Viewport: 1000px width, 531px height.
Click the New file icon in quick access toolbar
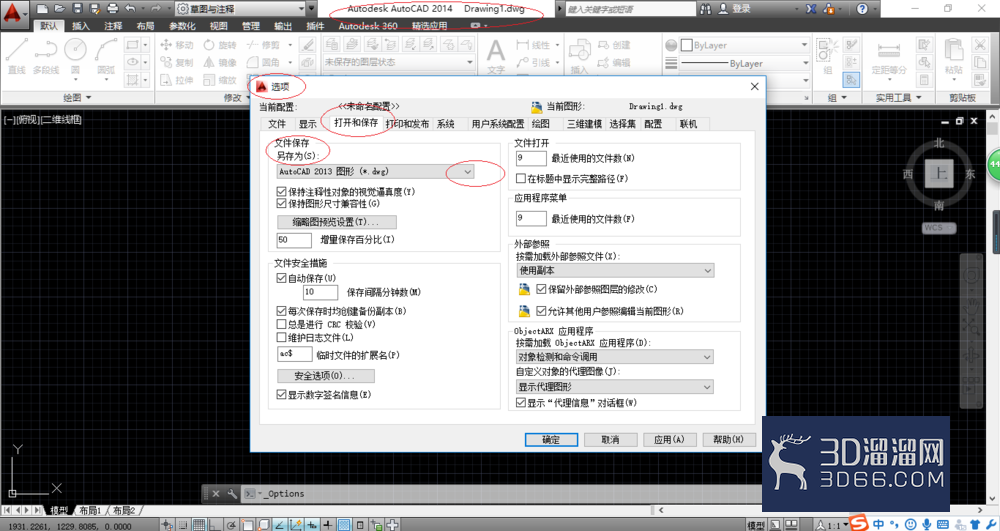tap(42, 9)
